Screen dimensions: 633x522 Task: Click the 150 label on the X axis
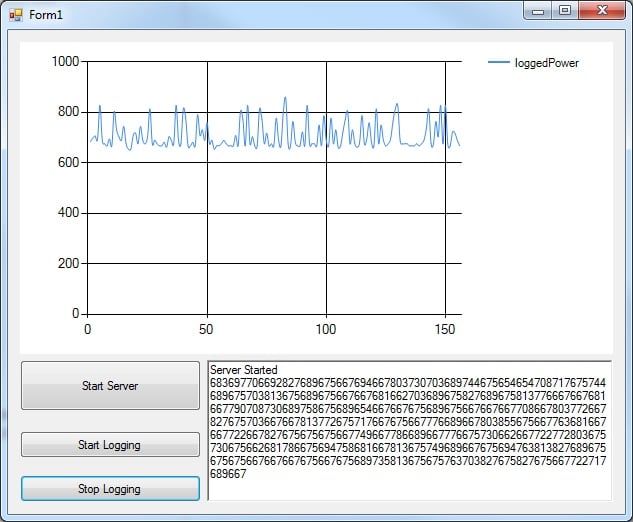pos(445,328)
